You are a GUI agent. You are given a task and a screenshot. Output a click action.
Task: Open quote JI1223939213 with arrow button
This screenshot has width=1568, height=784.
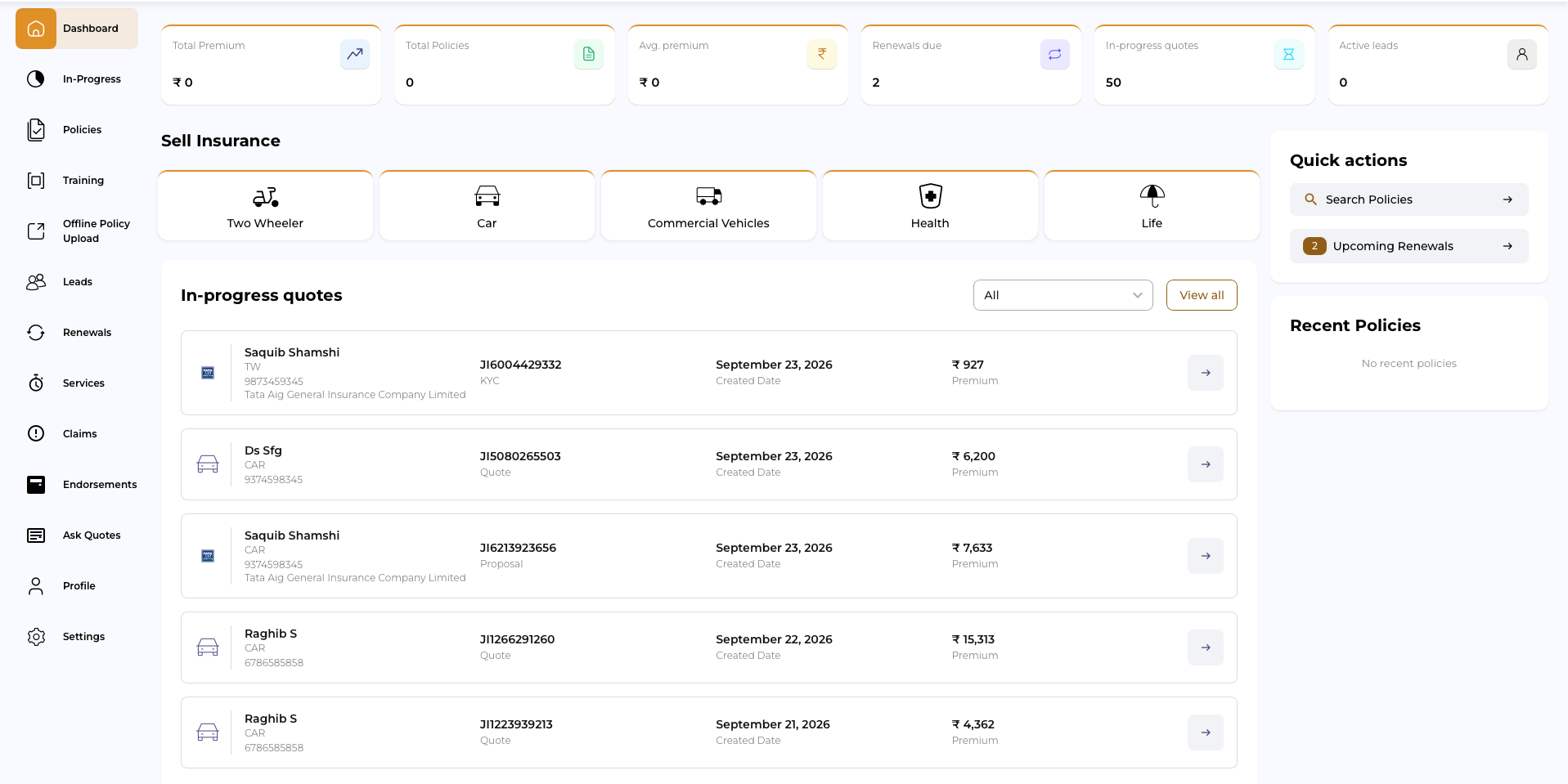click(1206, 732)
